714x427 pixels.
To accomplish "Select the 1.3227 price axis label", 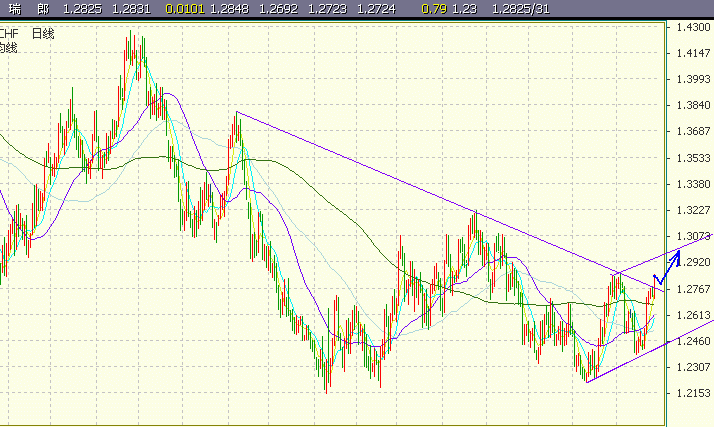I will pyautogui.click(x=693, y=210).
